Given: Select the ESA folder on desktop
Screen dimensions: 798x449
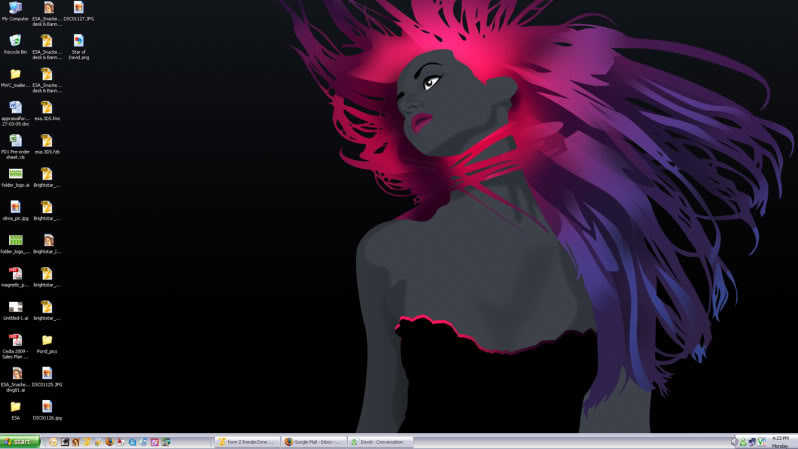Looking at the screenshot, I should coord(15,410).
